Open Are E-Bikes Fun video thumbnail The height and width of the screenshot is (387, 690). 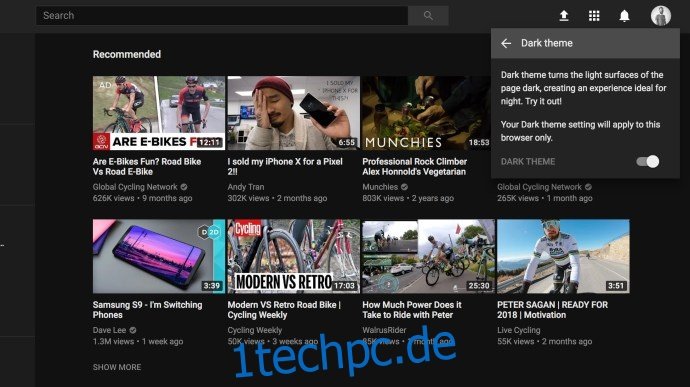(x=159, y=113)
